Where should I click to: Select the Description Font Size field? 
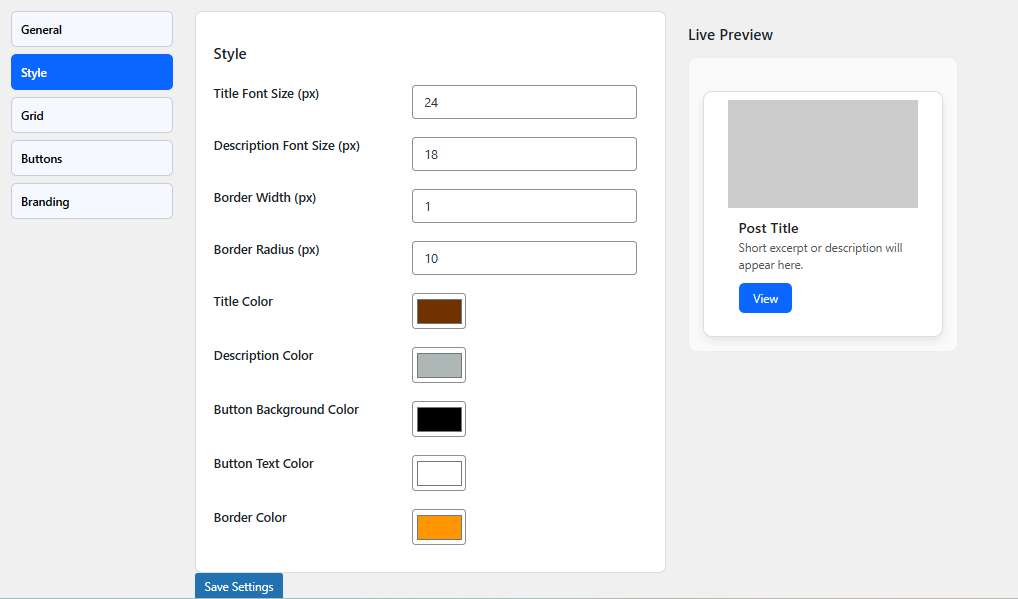[x=524, y=154]
